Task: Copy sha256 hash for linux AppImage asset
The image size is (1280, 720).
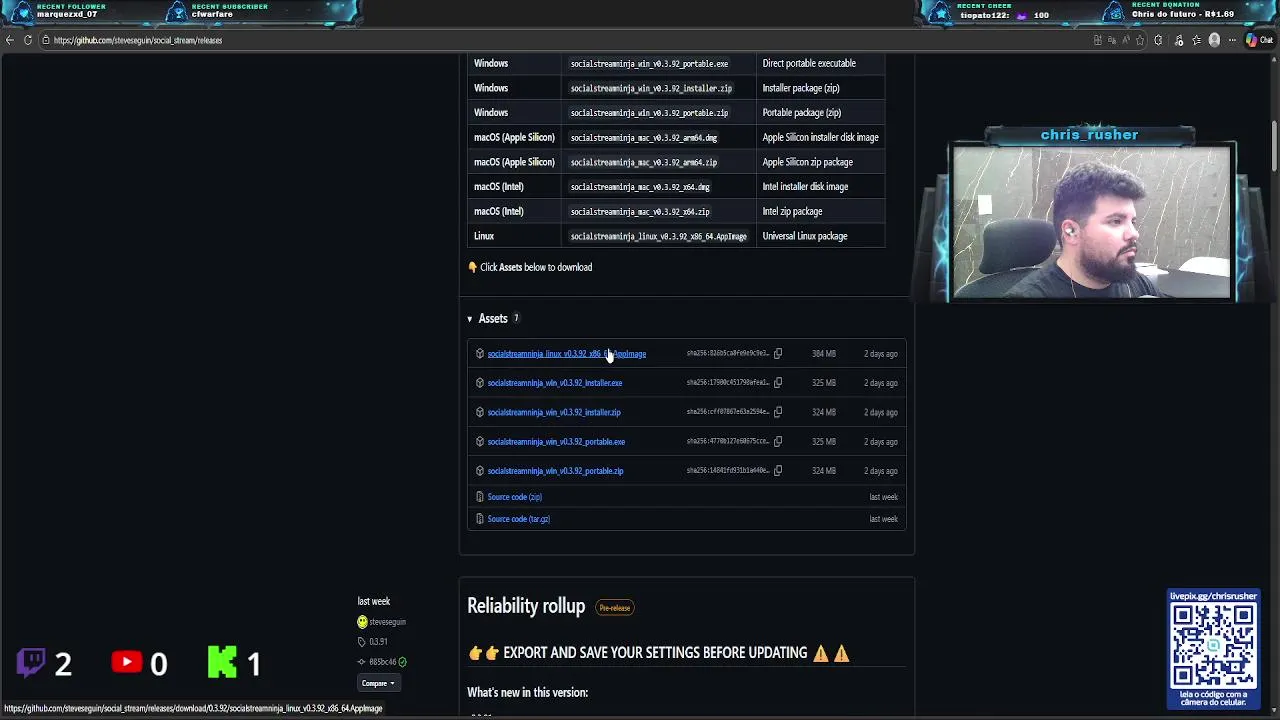Action: click(x=778, y=354)
